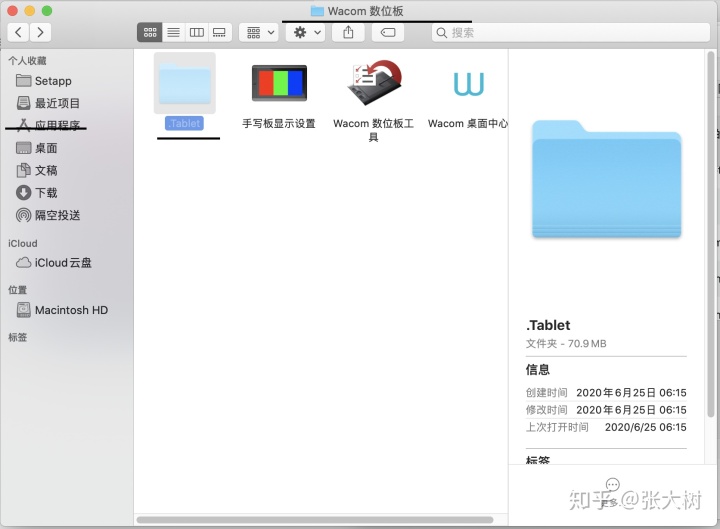This screenshot has width=720, height=529.
Task: Click the preview pane vertical scrollbar
Action: (711, 233)
